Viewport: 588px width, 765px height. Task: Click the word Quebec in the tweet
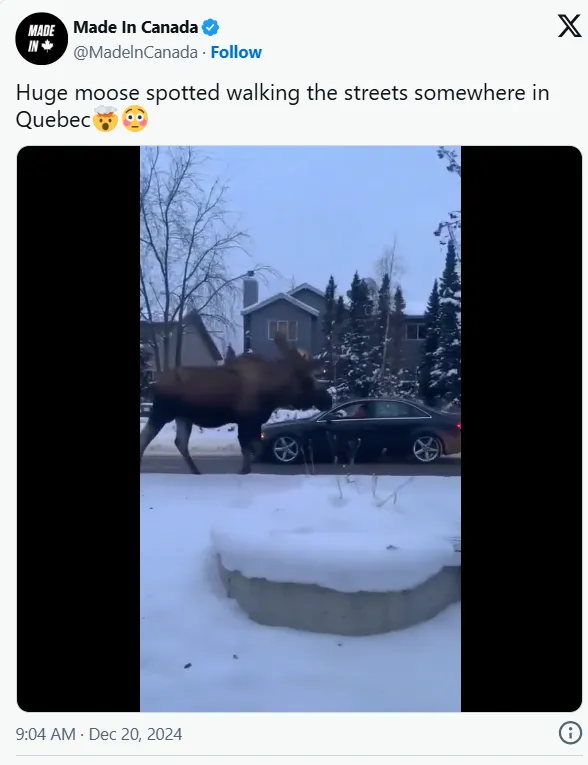(53, 120)
